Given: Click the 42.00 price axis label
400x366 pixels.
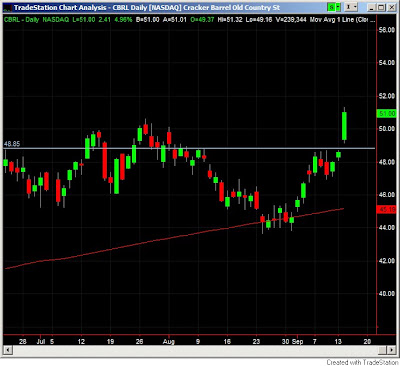Looking at the screenshot, I should tap(387, 260).
